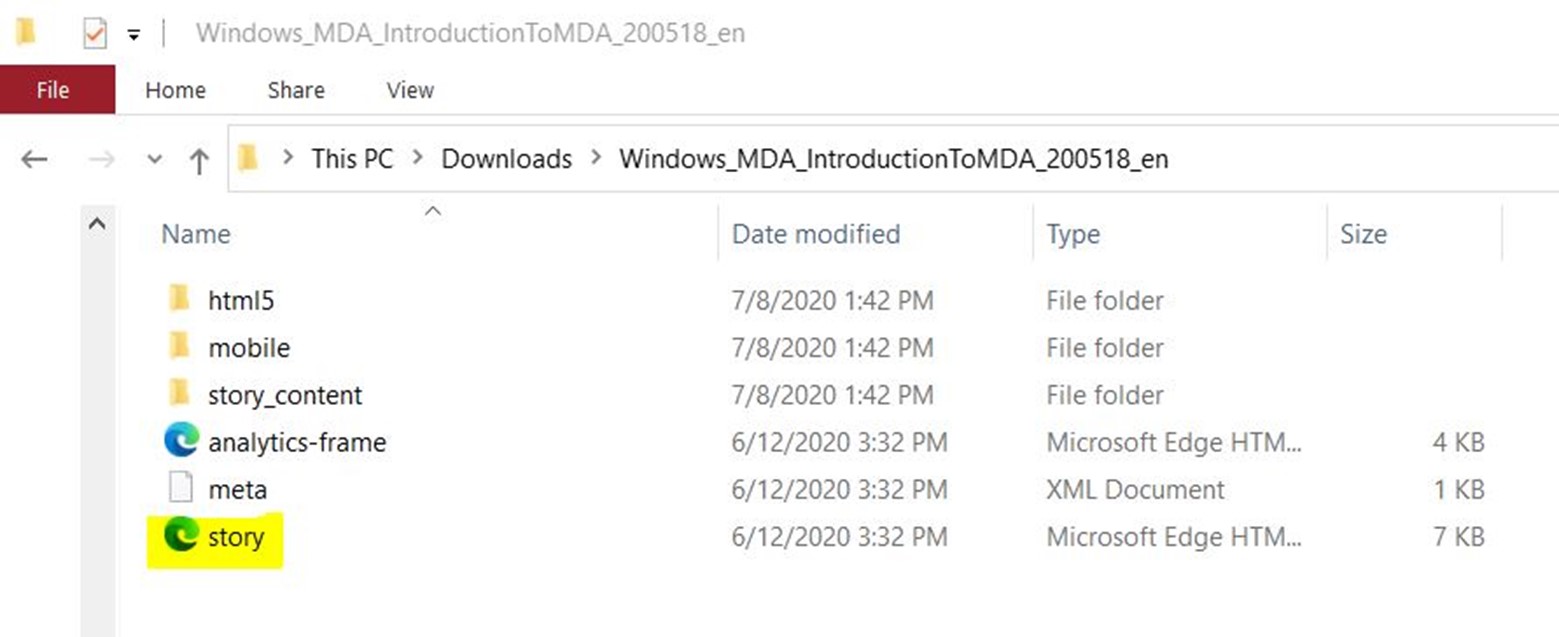Open the story Edge HTML file
The width and height of the screenshot is (1559, 637).
[x=235, y=538]
